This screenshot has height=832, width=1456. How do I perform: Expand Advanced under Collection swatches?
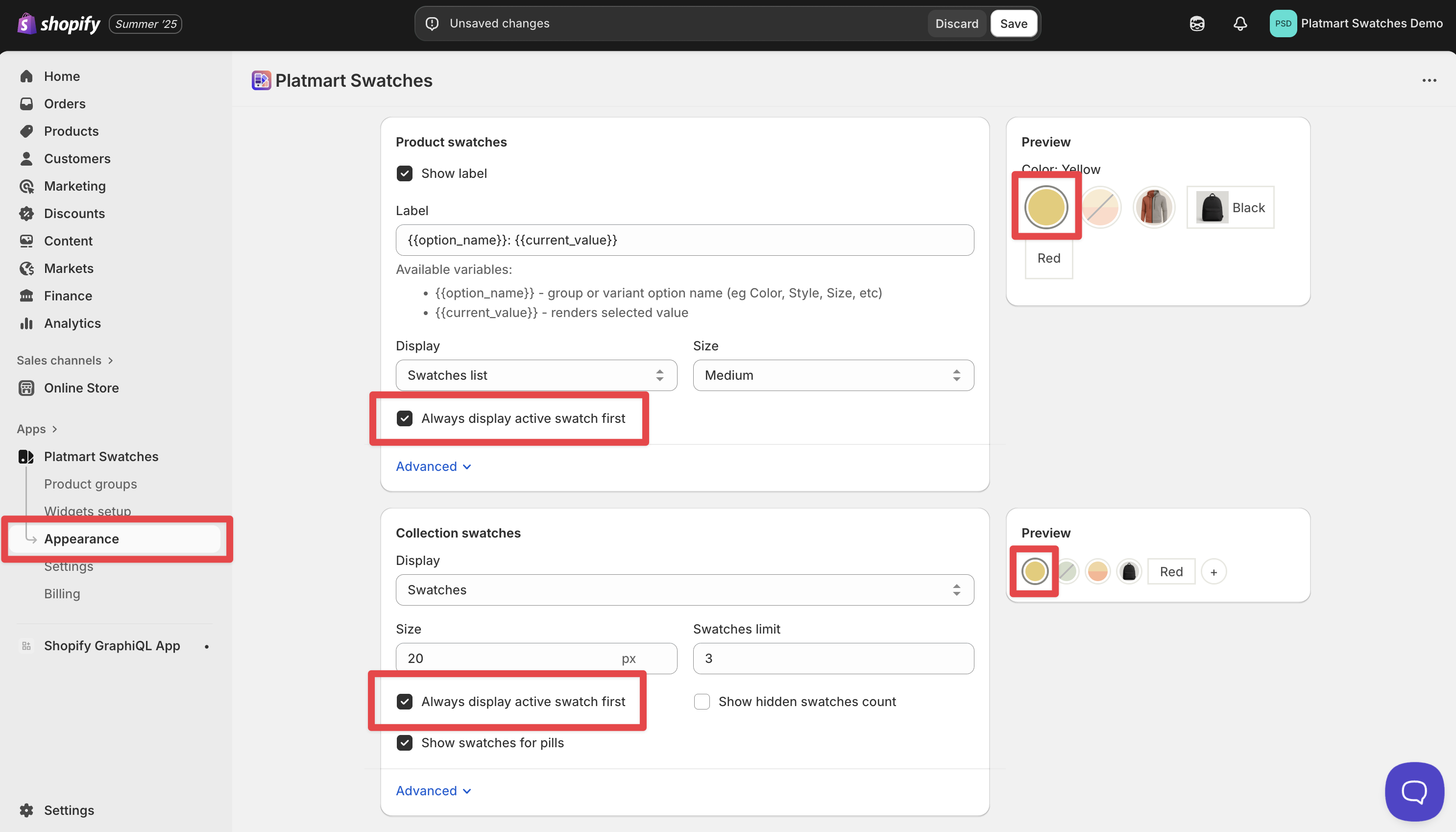pos(434,790)
